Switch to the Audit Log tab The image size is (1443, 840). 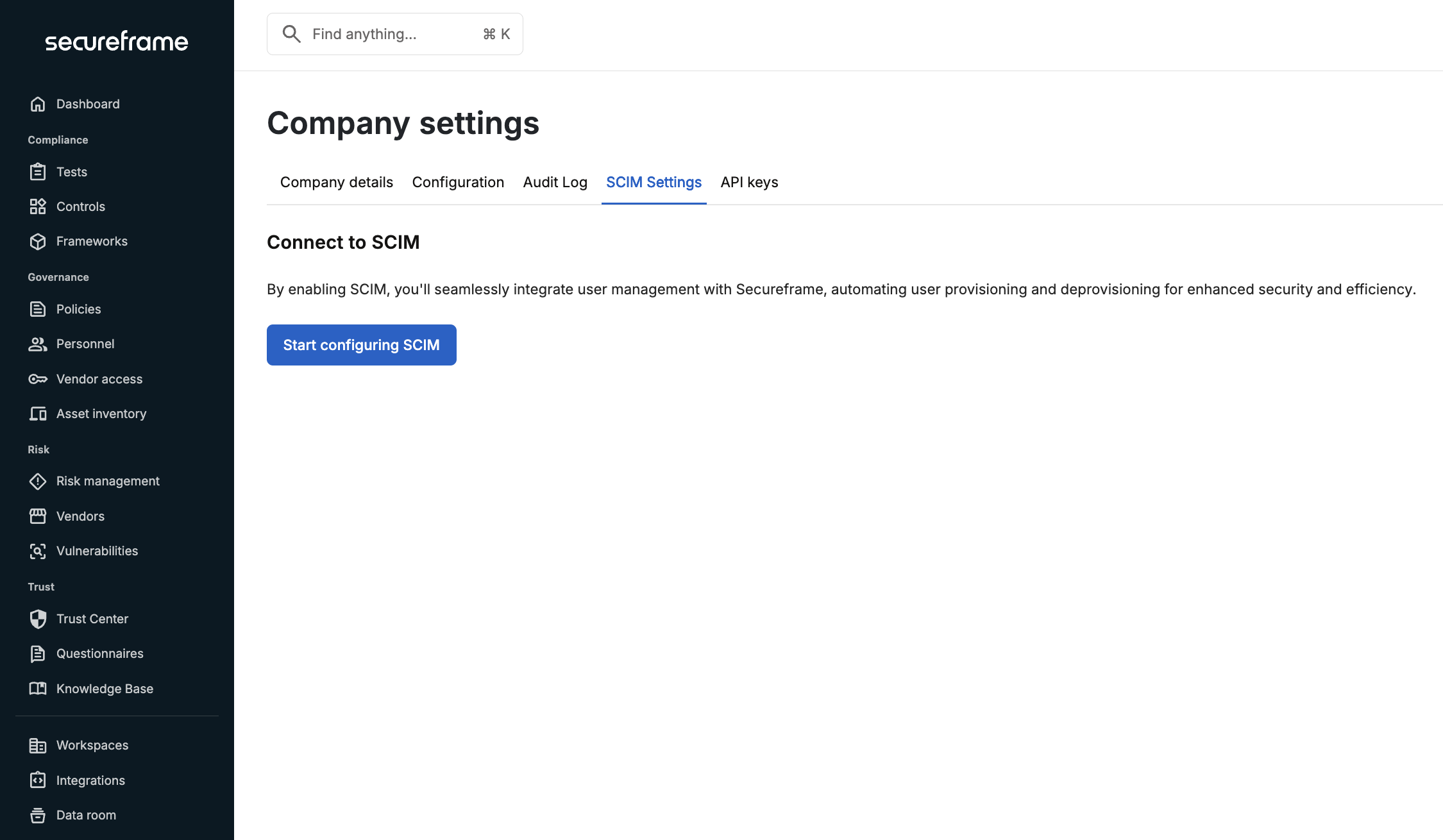coord(555,182)
